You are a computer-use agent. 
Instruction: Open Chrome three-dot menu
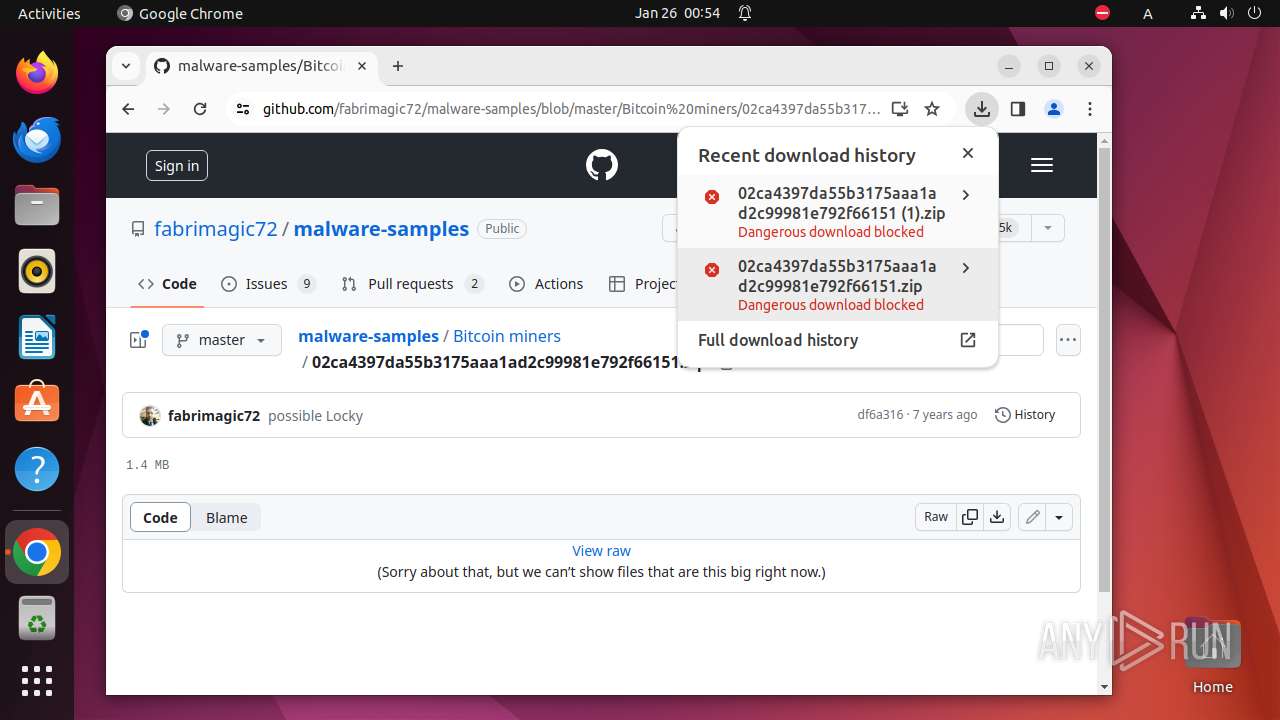(x=1090, y=109)
